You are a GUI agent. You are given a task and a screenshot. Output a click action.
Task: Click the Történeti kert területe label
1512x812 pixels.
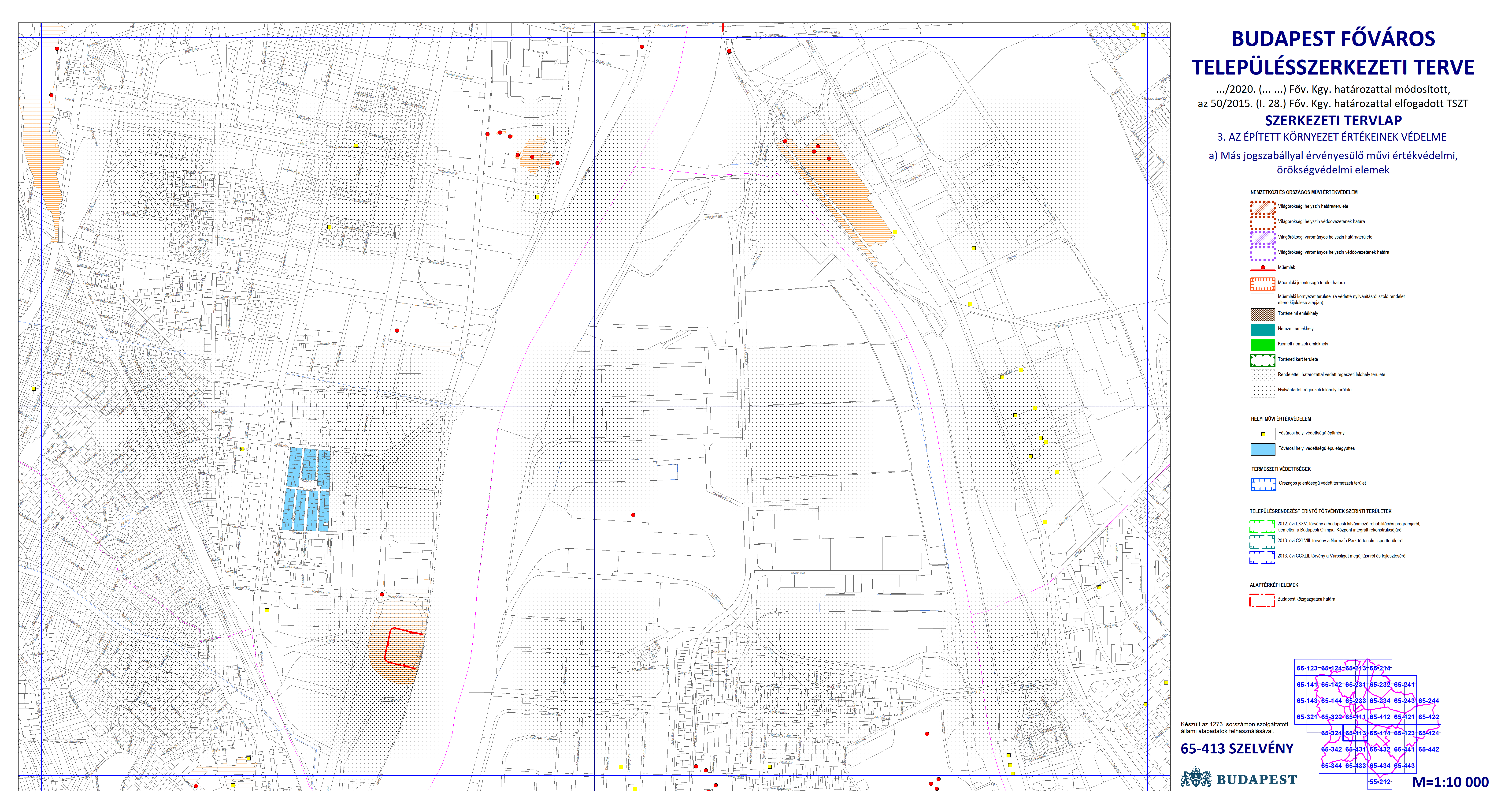pos(1298,359)
